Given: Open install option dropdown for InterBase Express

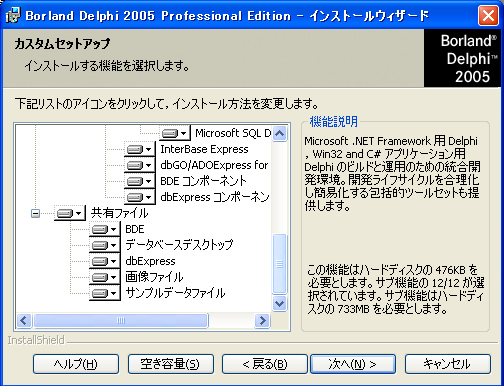Looking at the screenshot, I should (140, 149).
